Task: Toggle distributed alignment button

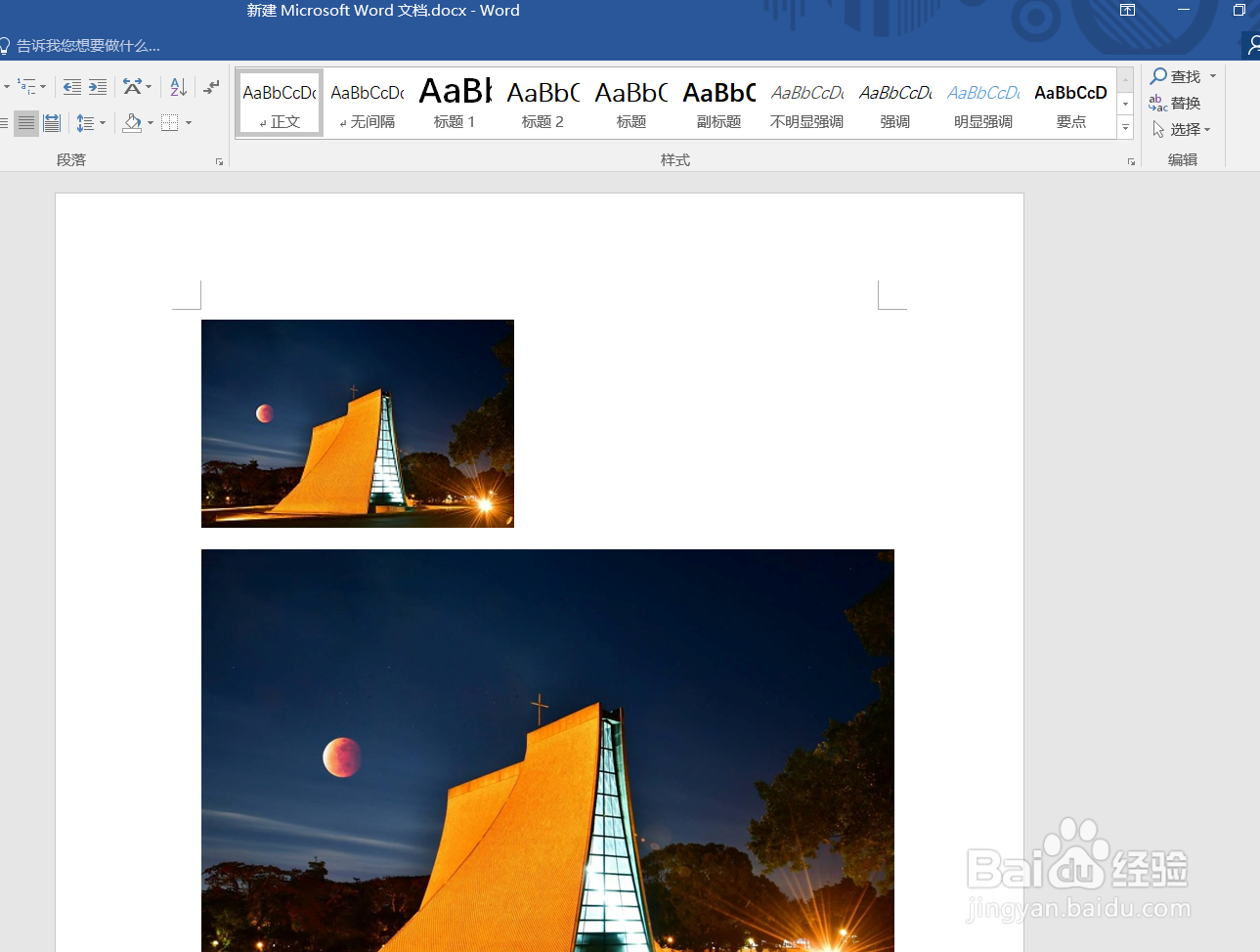Action: click(52, 123)
